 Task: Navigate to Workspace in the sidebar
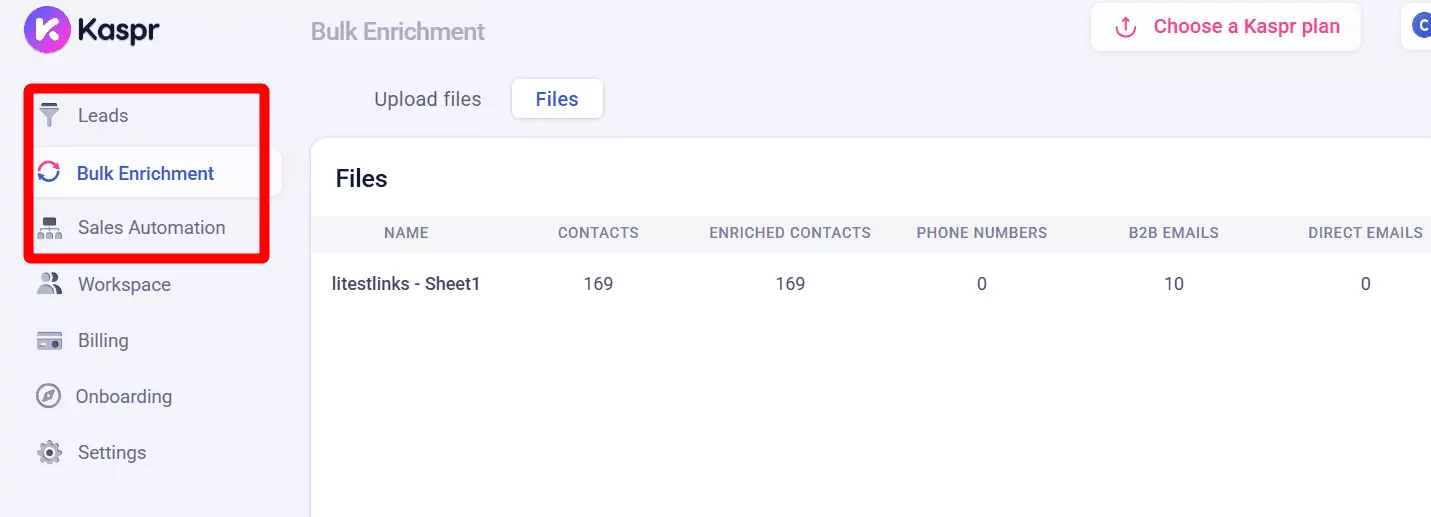tap(124, 284)
